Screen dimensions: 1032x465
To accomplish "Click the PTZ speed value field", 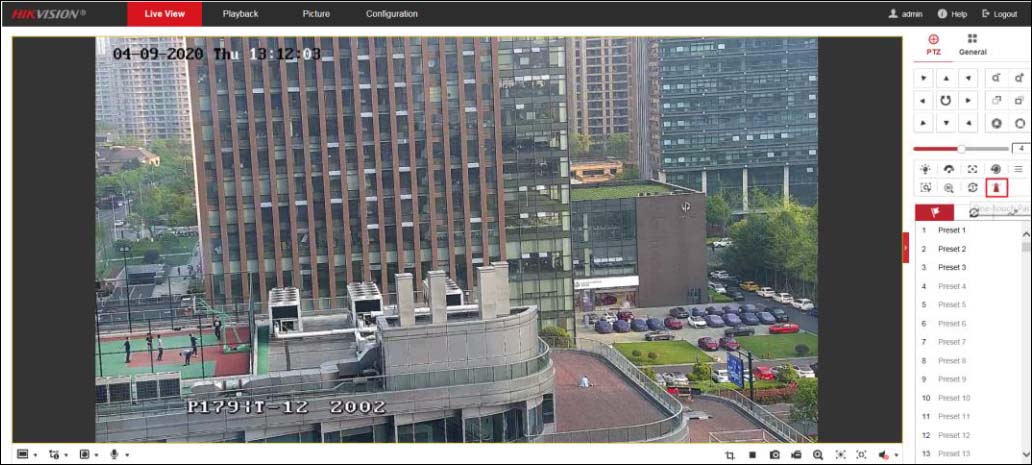I will tap(1020, 149).
